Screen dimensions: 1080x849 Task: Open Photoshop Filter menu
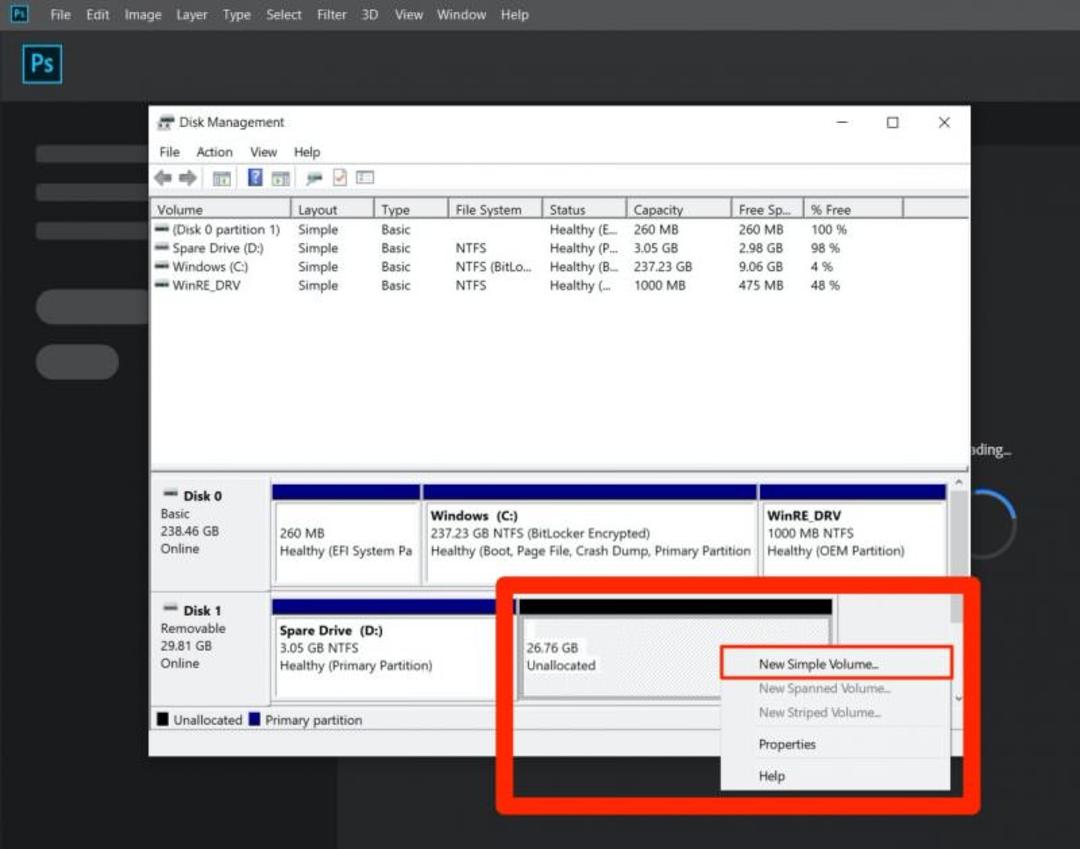(x=331, y=14)
